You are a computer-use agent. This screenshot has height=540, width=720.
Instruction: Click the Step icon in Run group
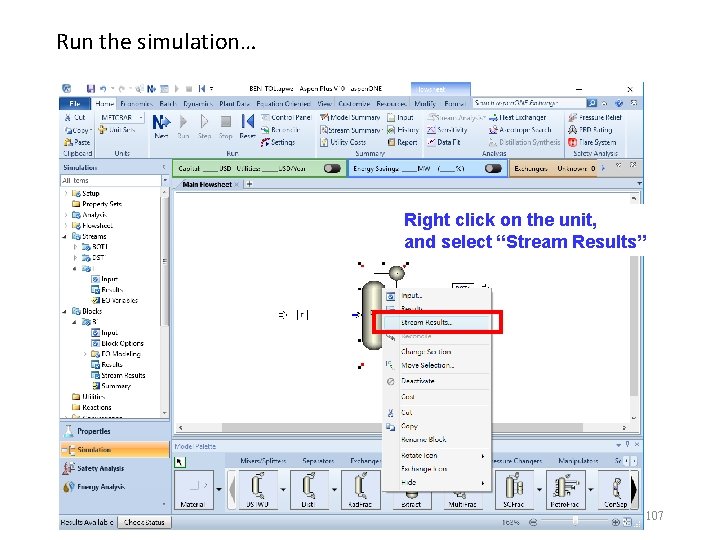tap(204, 122)
